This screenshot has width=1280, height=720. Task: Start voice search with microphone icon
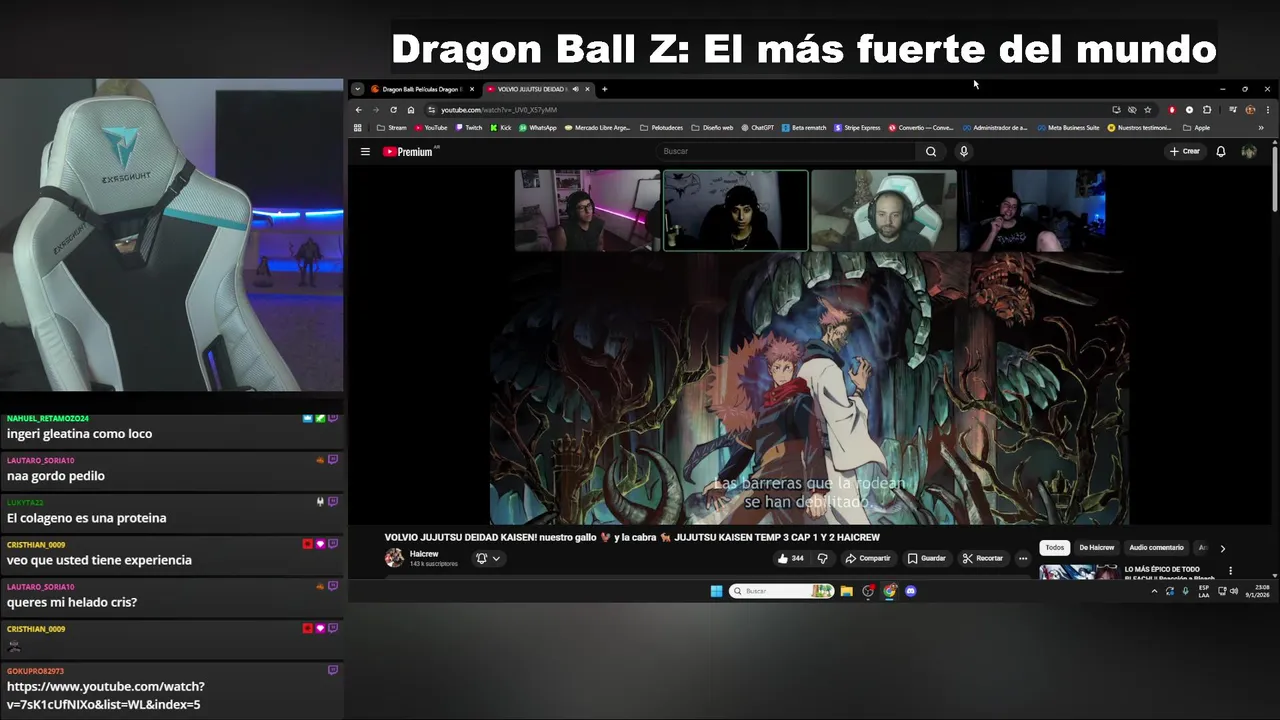pos(964,152)
